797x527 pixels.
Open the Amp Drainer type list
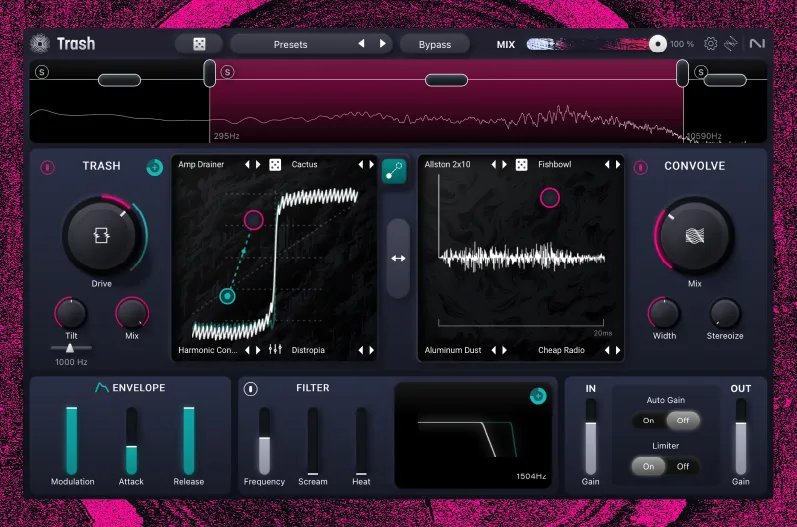(201, 165)
